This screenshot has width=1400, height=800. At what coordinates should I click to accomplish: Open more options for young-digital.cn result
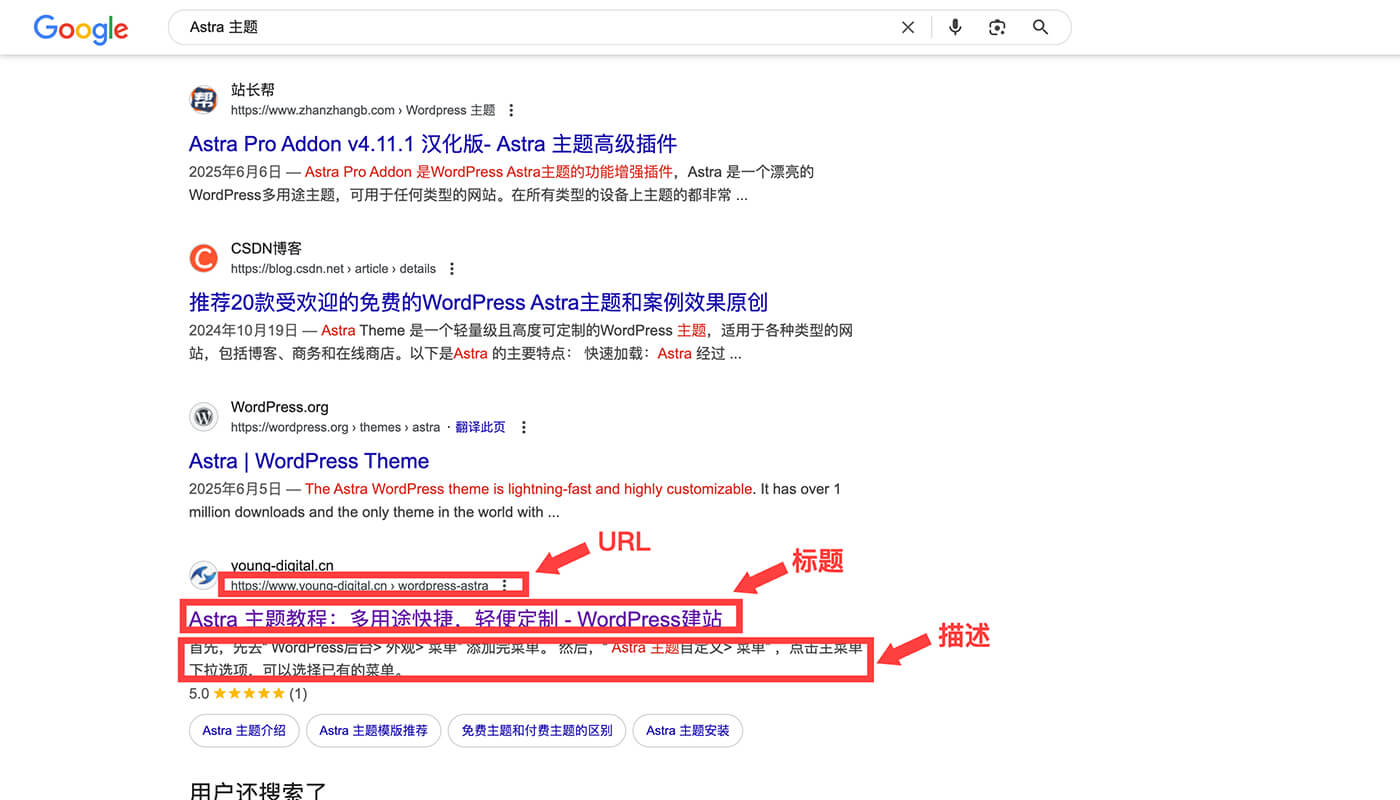tap(505, 585)
